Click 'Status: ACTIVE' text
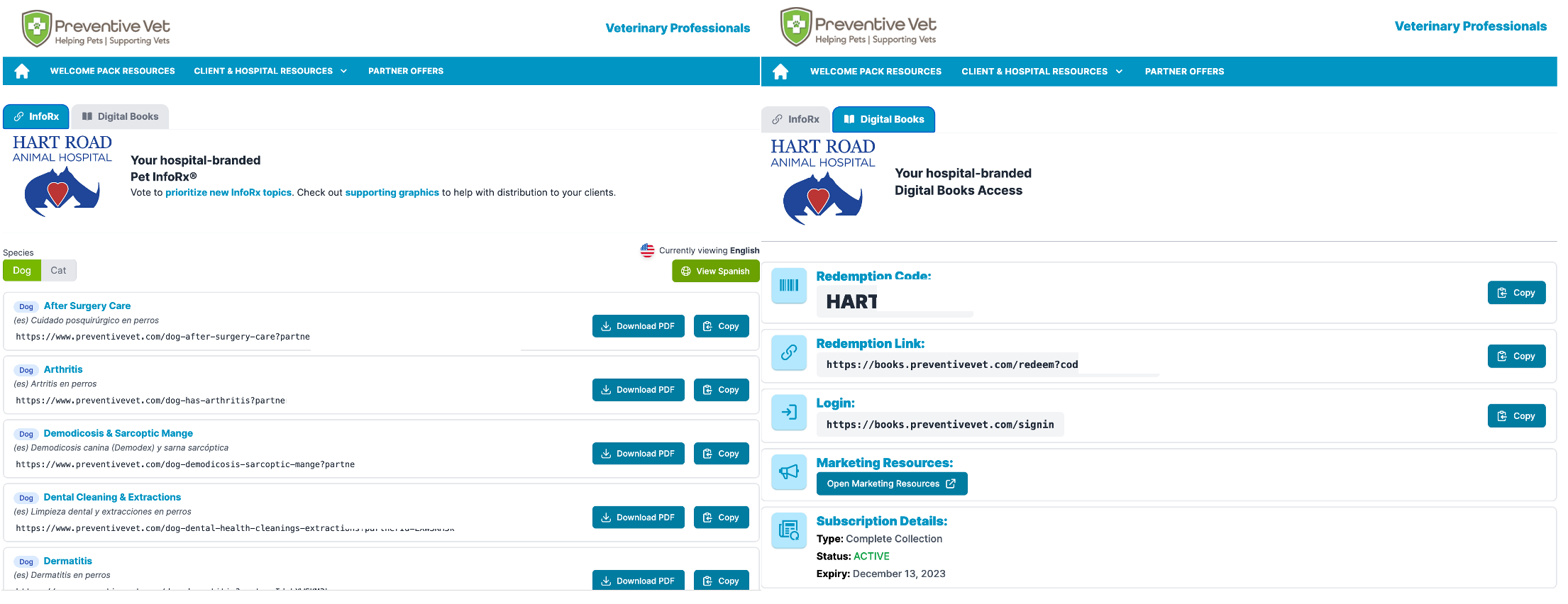This screenshot has width=1568, height=604. (x=853, y=556)
